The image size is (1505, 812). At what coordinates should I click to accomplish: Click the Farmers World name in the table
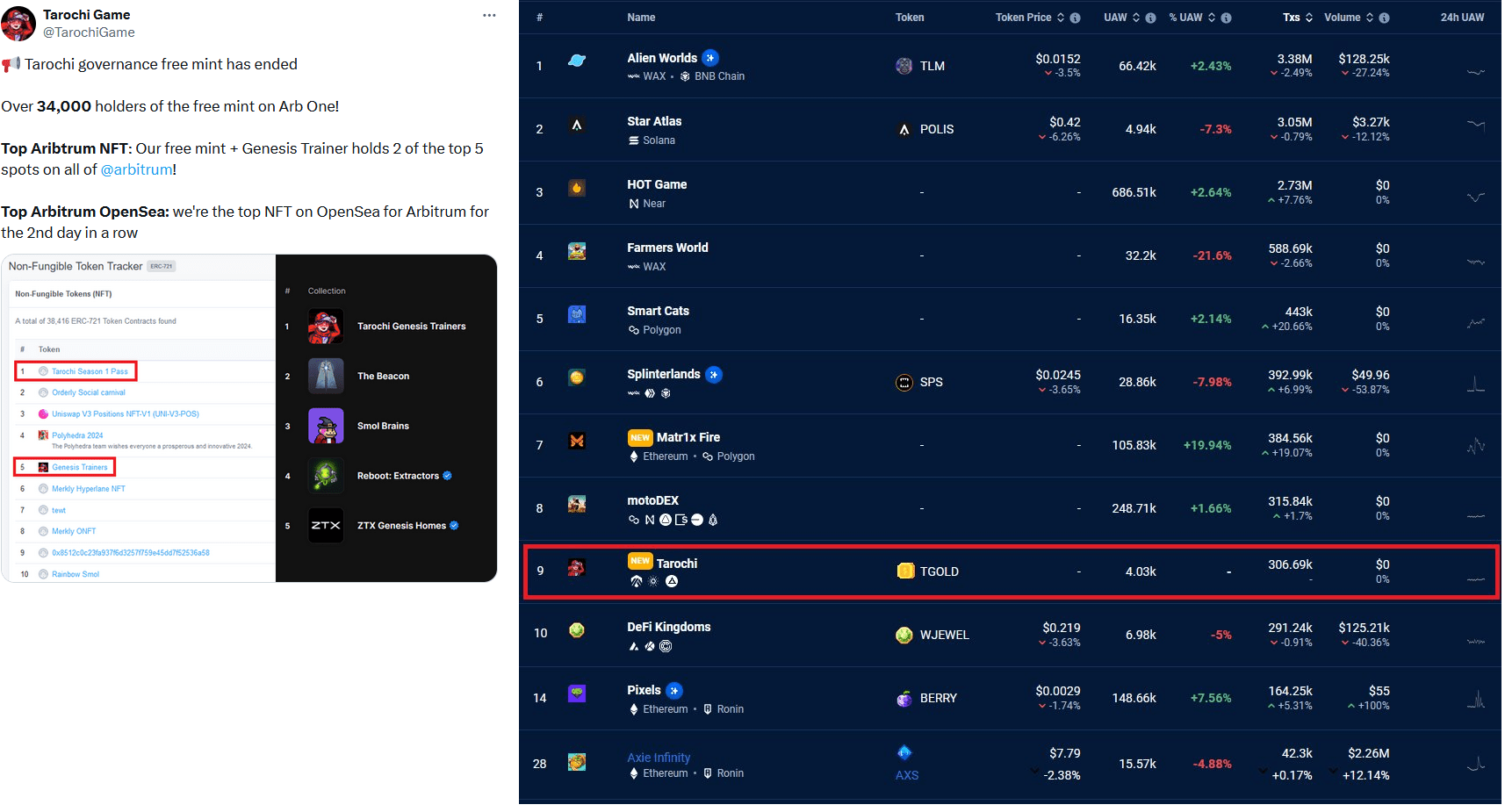pos(667,248)
